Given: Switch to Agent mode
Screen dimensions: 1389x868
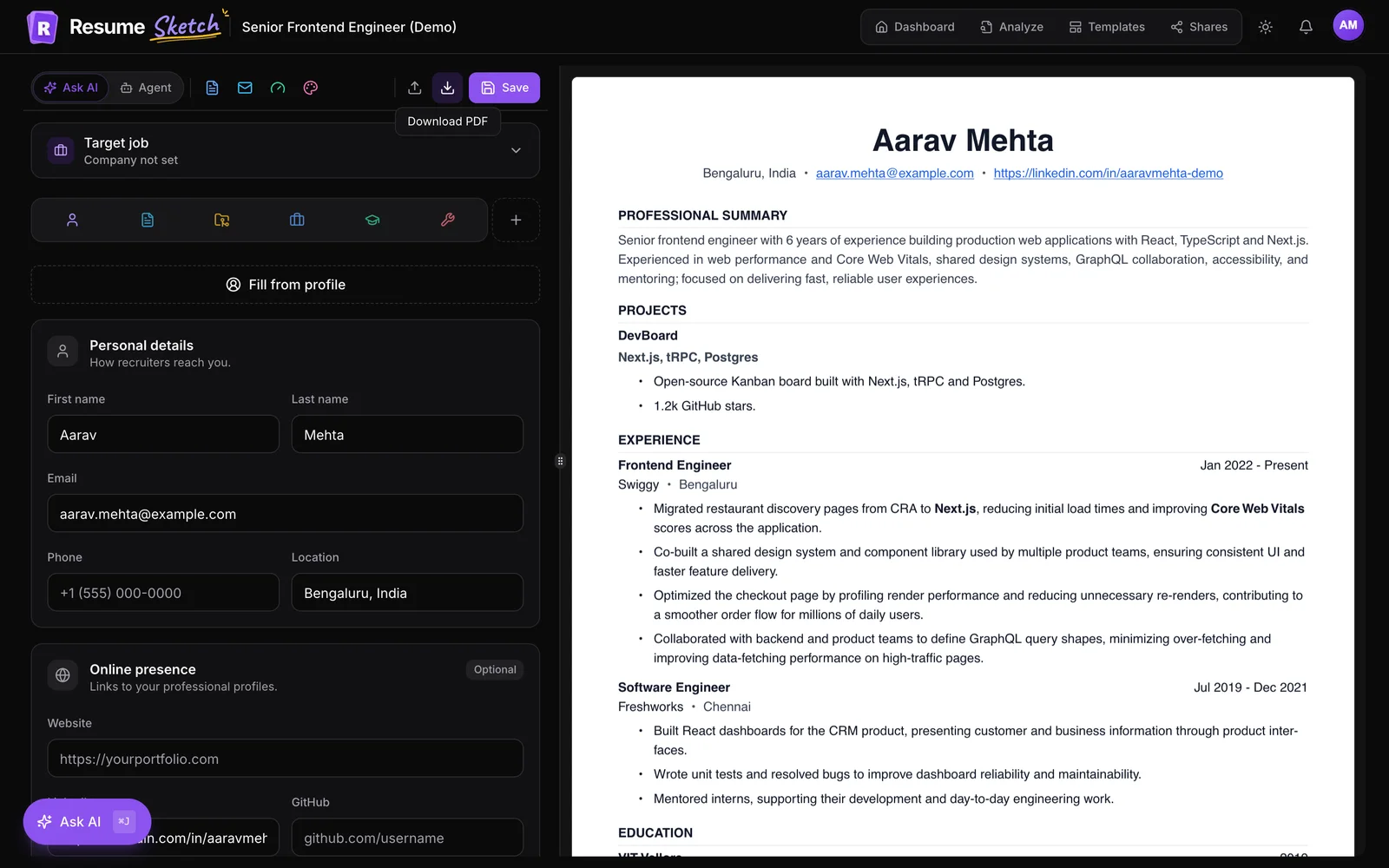Looking at the screenshot, I should [x=146, y=88].
